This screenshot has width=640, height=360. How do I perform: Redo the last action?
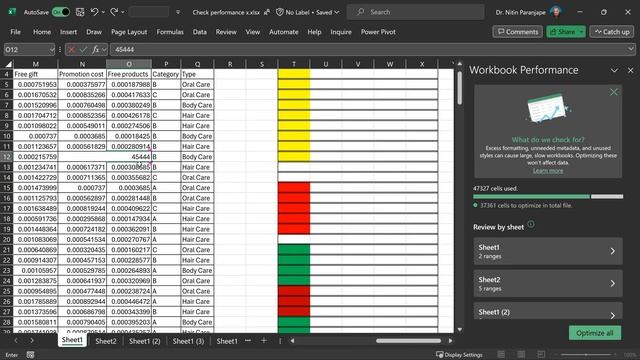tap(114, 12)
